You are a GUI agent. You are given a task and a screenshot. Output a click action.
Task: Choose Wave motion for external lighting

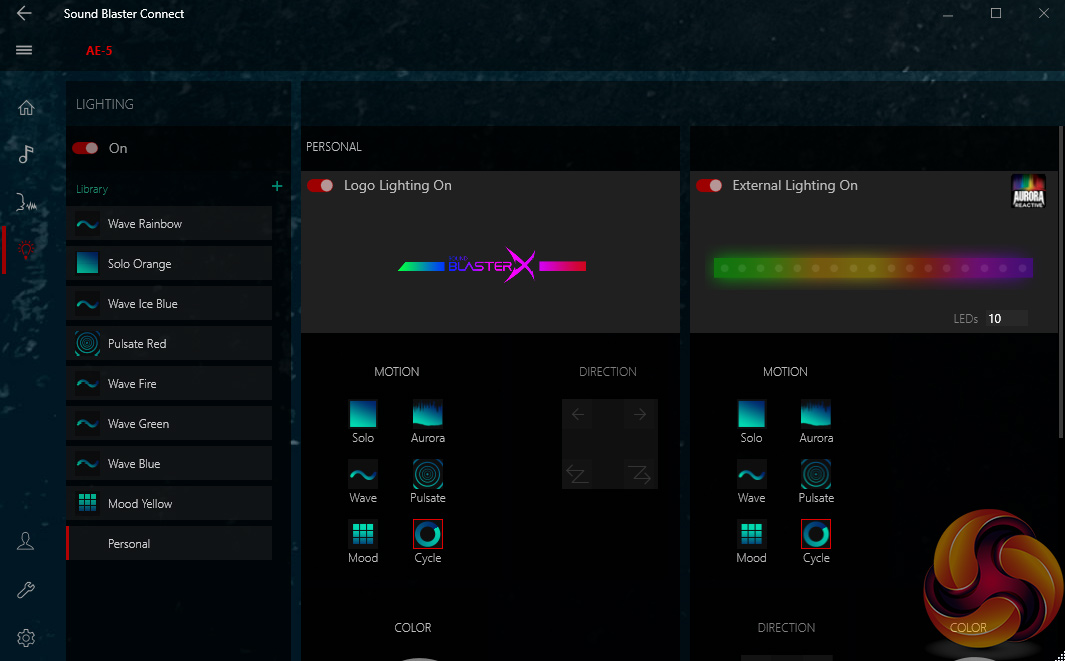tap(751, 474)
